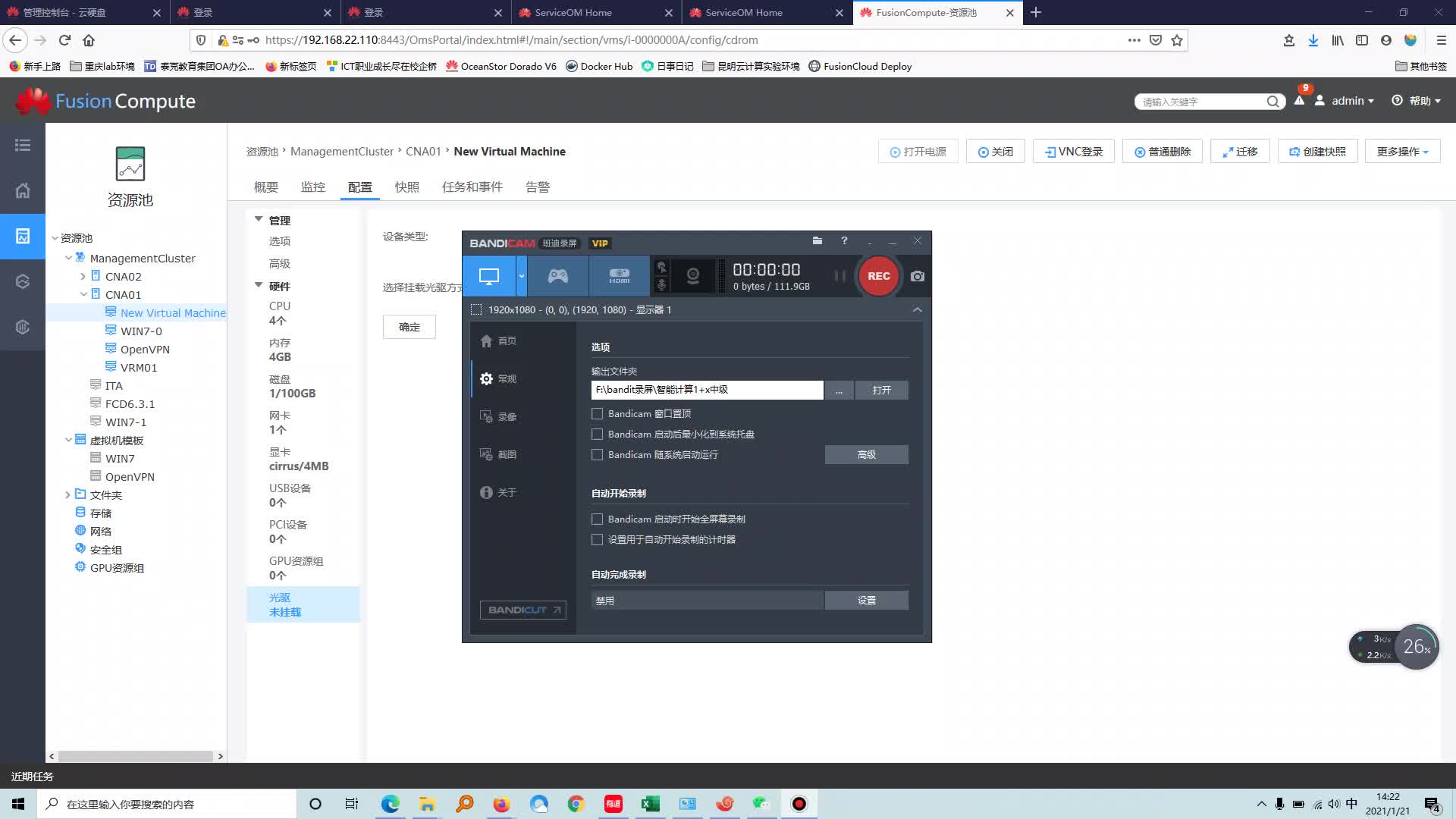Select Bandicam HDMI device recording mode
The image size is (1456, 819).
(619, 276)
